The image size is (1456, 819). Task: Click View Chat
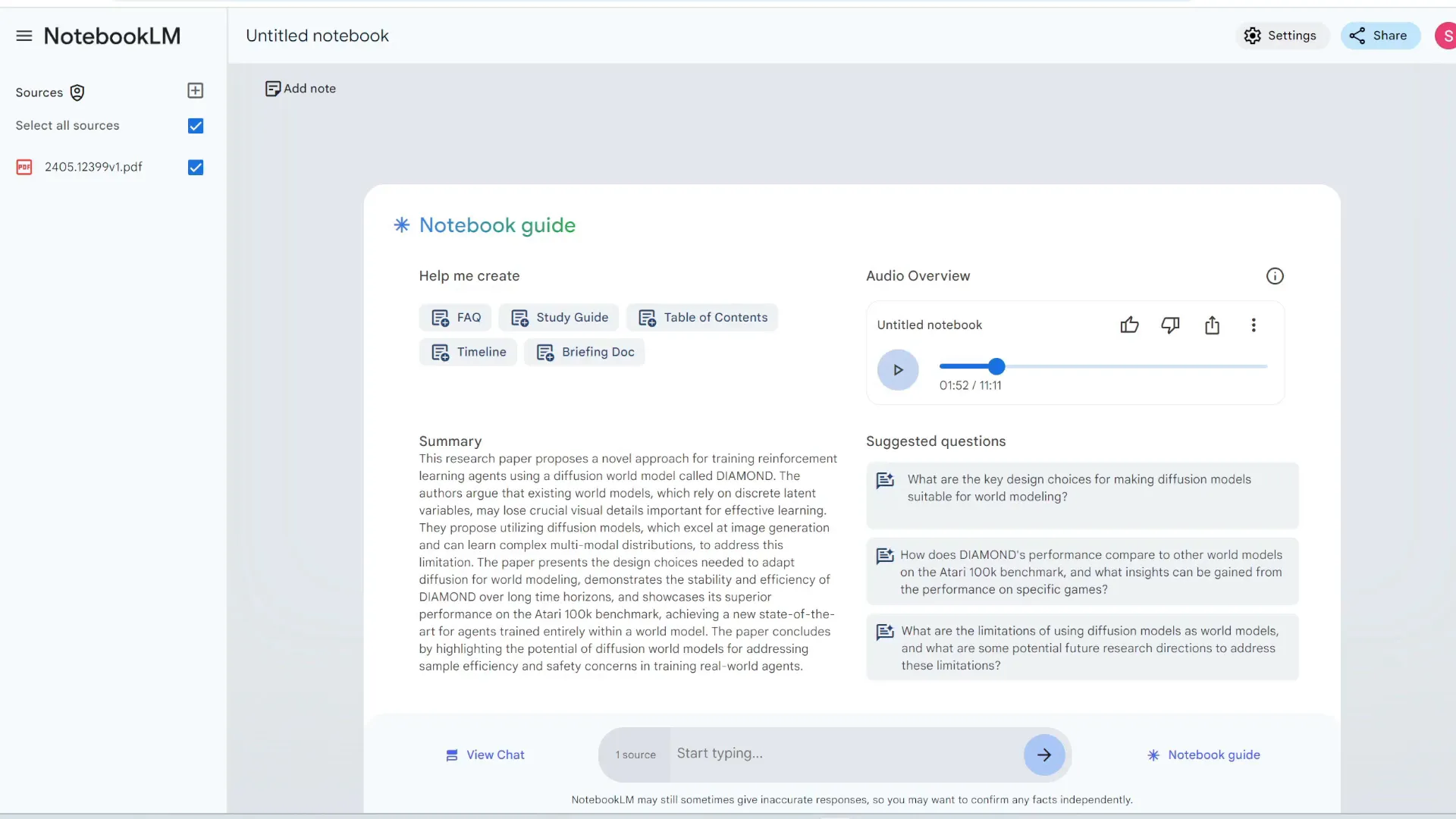click(x=485, y=755)
